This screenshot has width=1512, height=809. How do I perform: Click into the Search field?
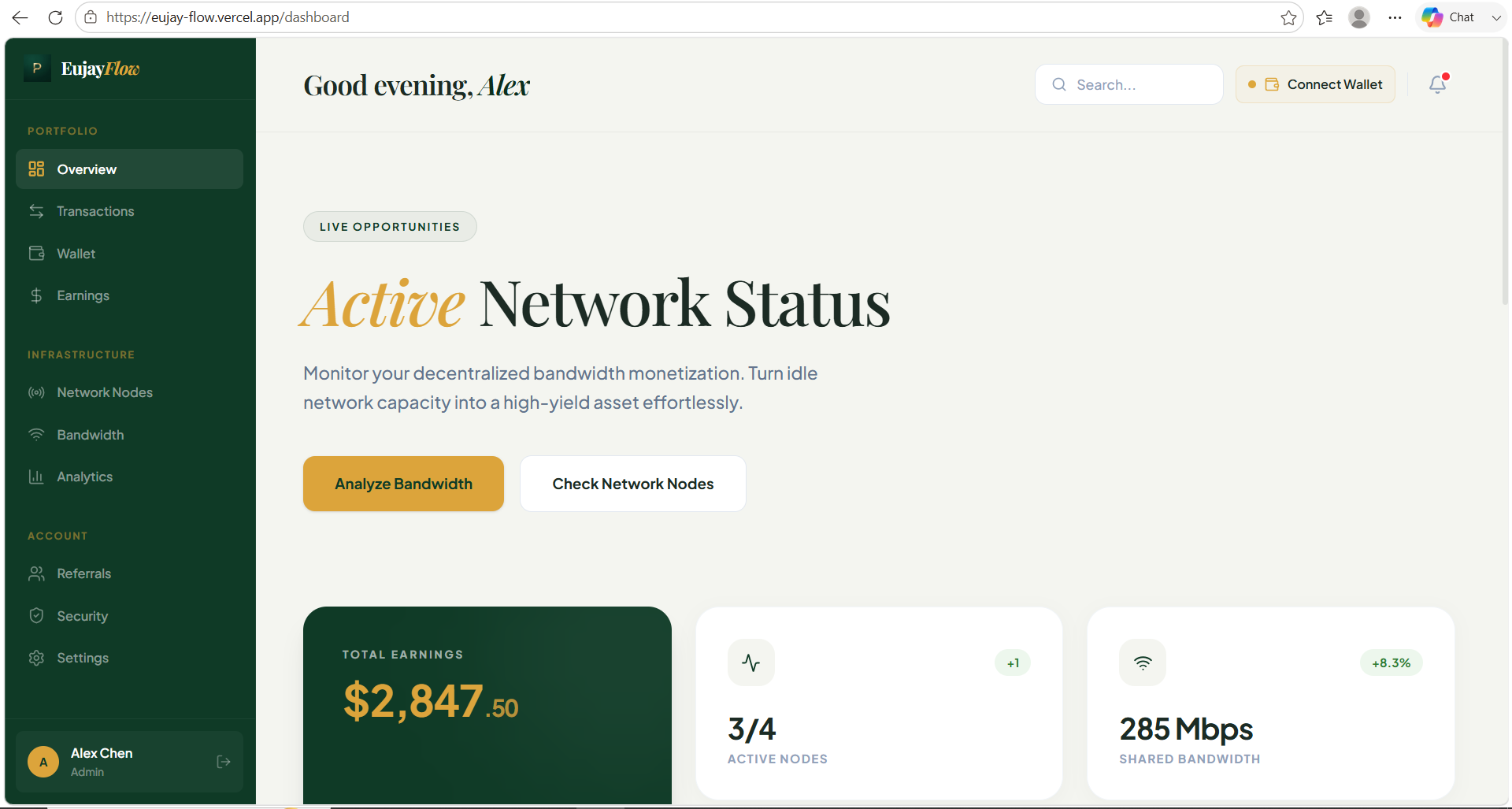point(1128,84)
